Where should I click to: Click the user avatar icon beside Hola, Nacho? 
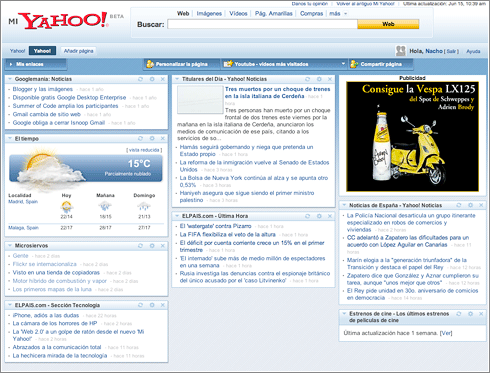click(400, 51)
